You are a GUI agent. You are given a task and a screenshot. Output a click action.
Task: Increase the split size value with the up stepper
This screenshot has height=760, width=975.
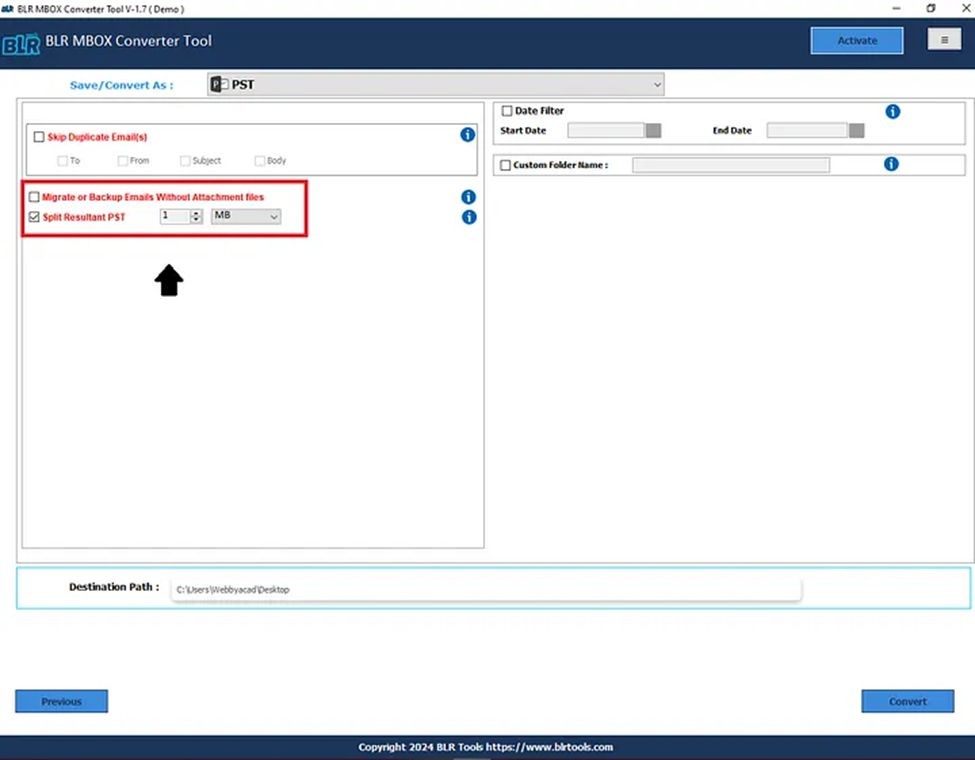coord(196,213)
